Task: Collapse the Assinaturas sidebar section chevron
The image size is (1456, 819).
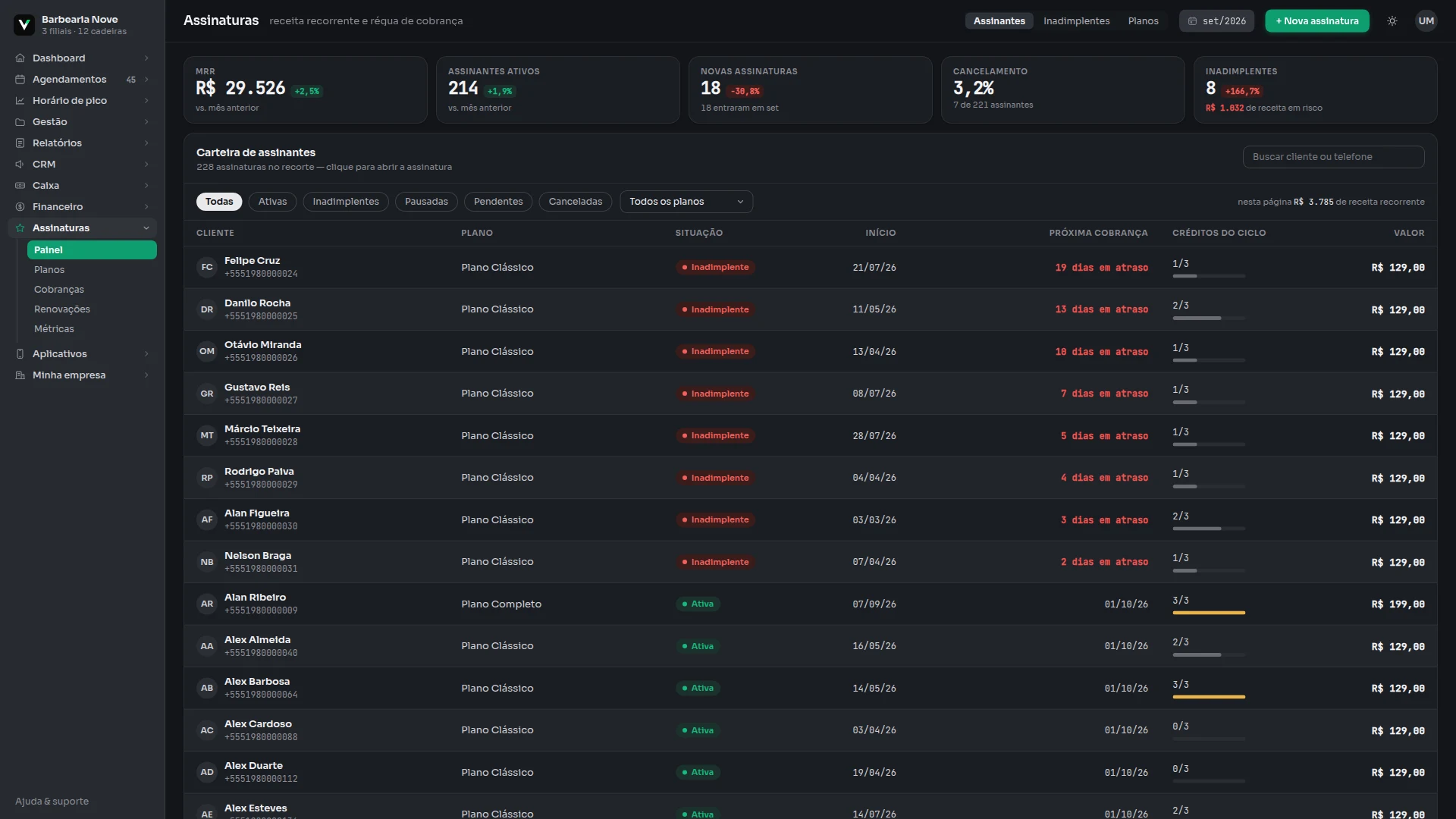Action: (146, 228)
